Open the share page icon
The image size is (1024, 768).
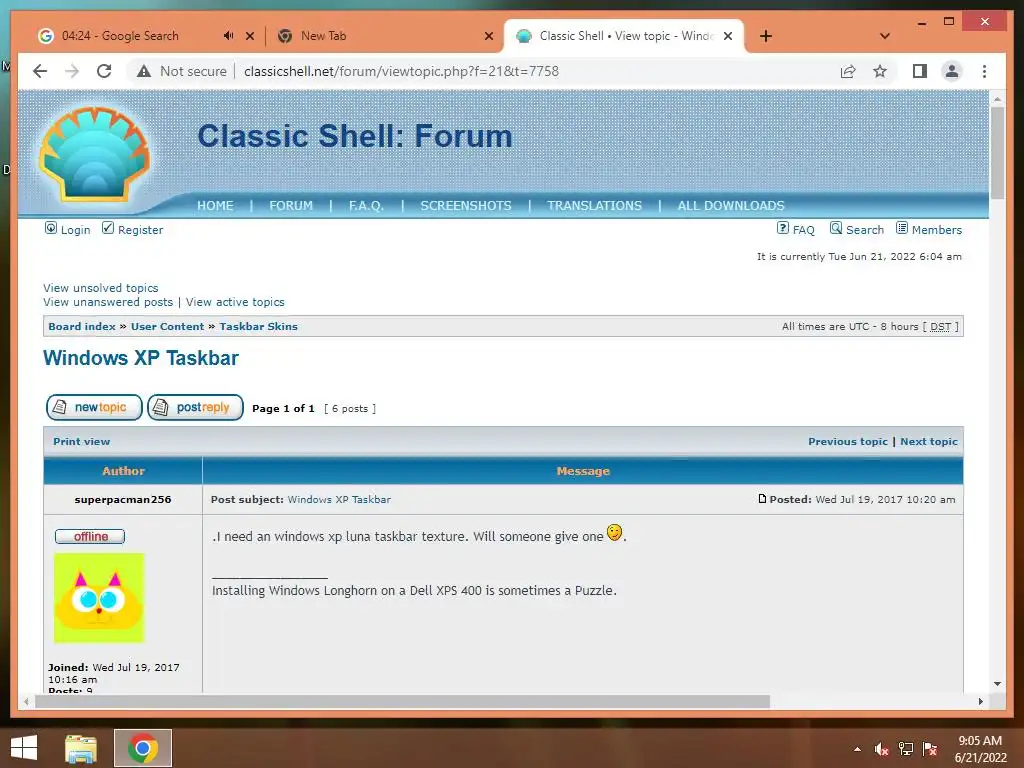pyautogui.click(x=848, y=71)
